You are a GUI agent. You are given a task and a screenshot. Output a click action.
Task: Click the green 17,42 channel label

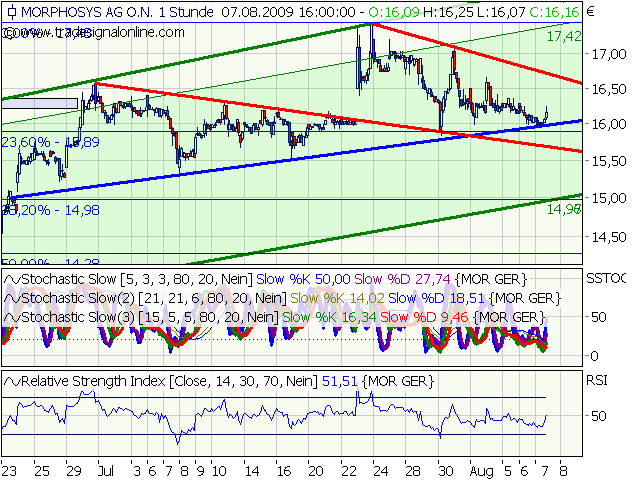coord(564,37)
